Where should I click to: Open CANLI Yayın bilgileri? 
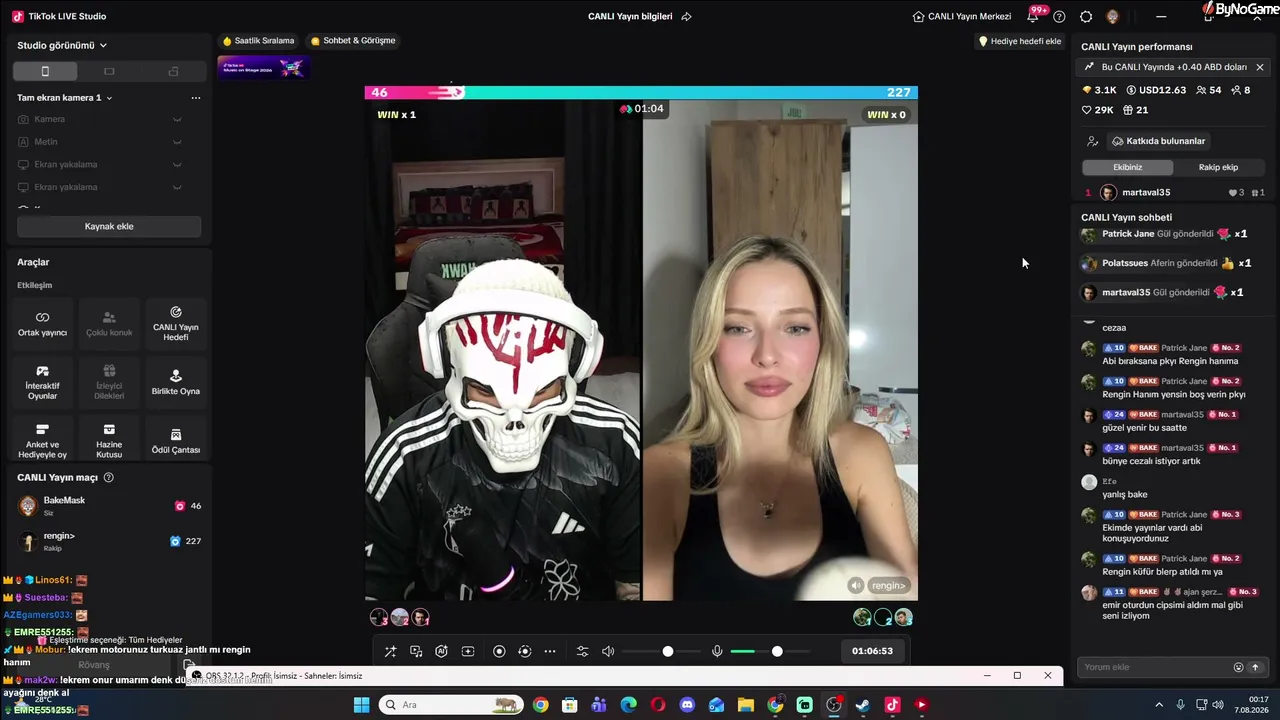(x=630, y=17)
